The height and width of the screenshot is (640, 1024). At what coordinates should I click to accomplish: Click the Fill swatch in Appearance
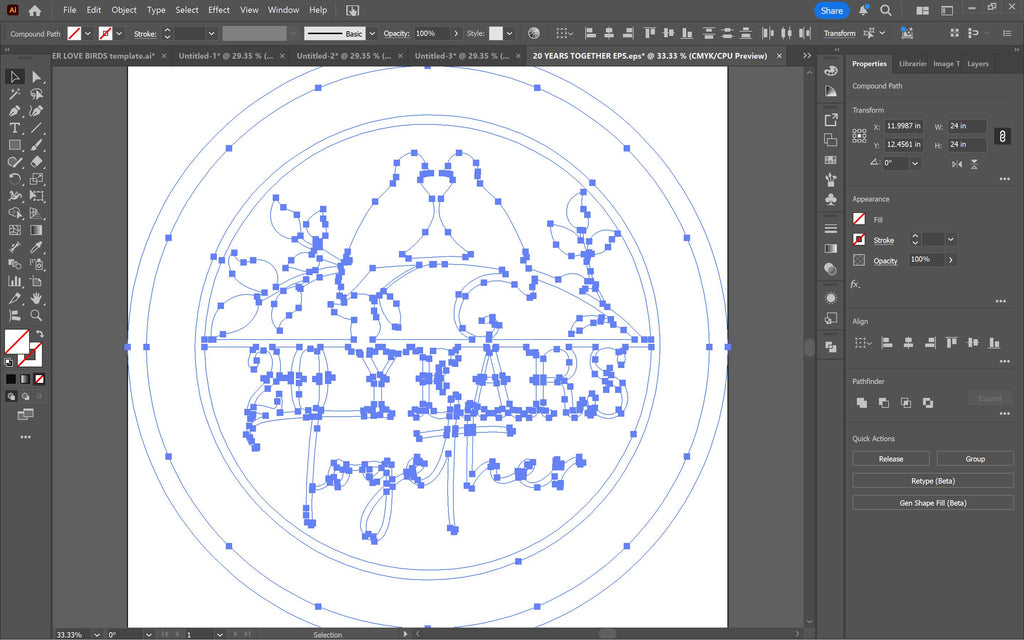859,219
